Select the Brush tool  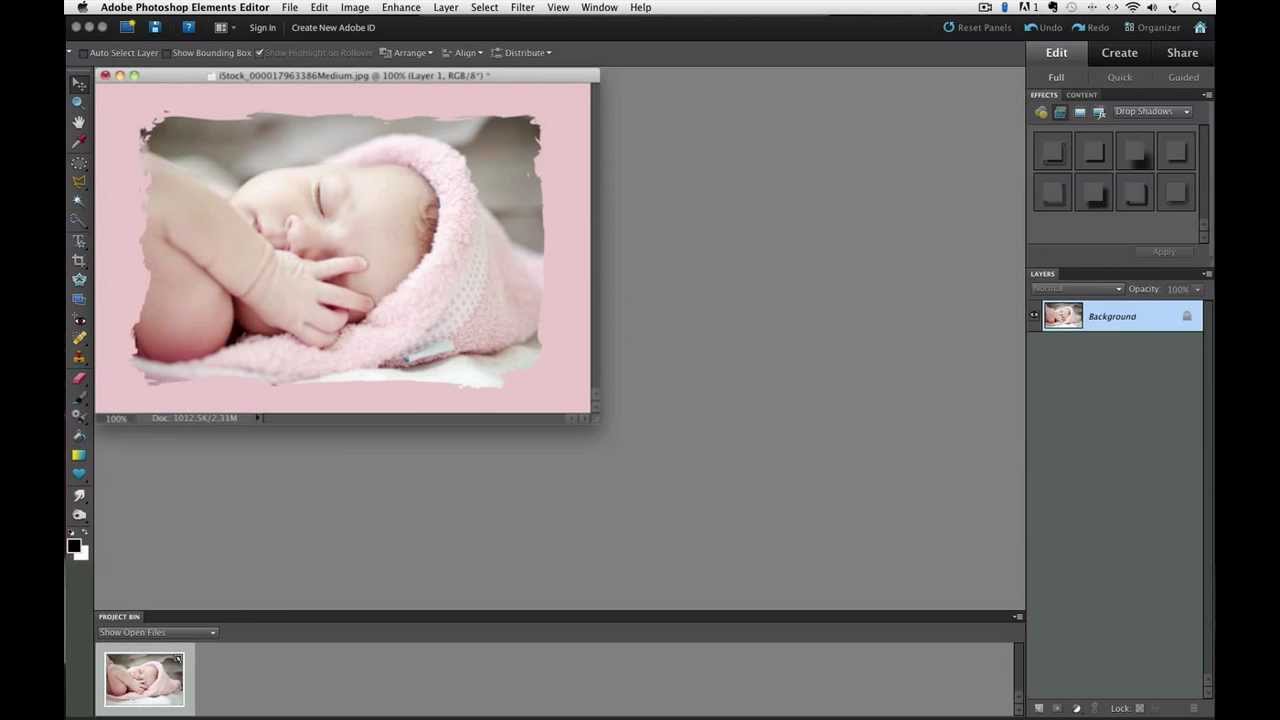coord(79,397)
